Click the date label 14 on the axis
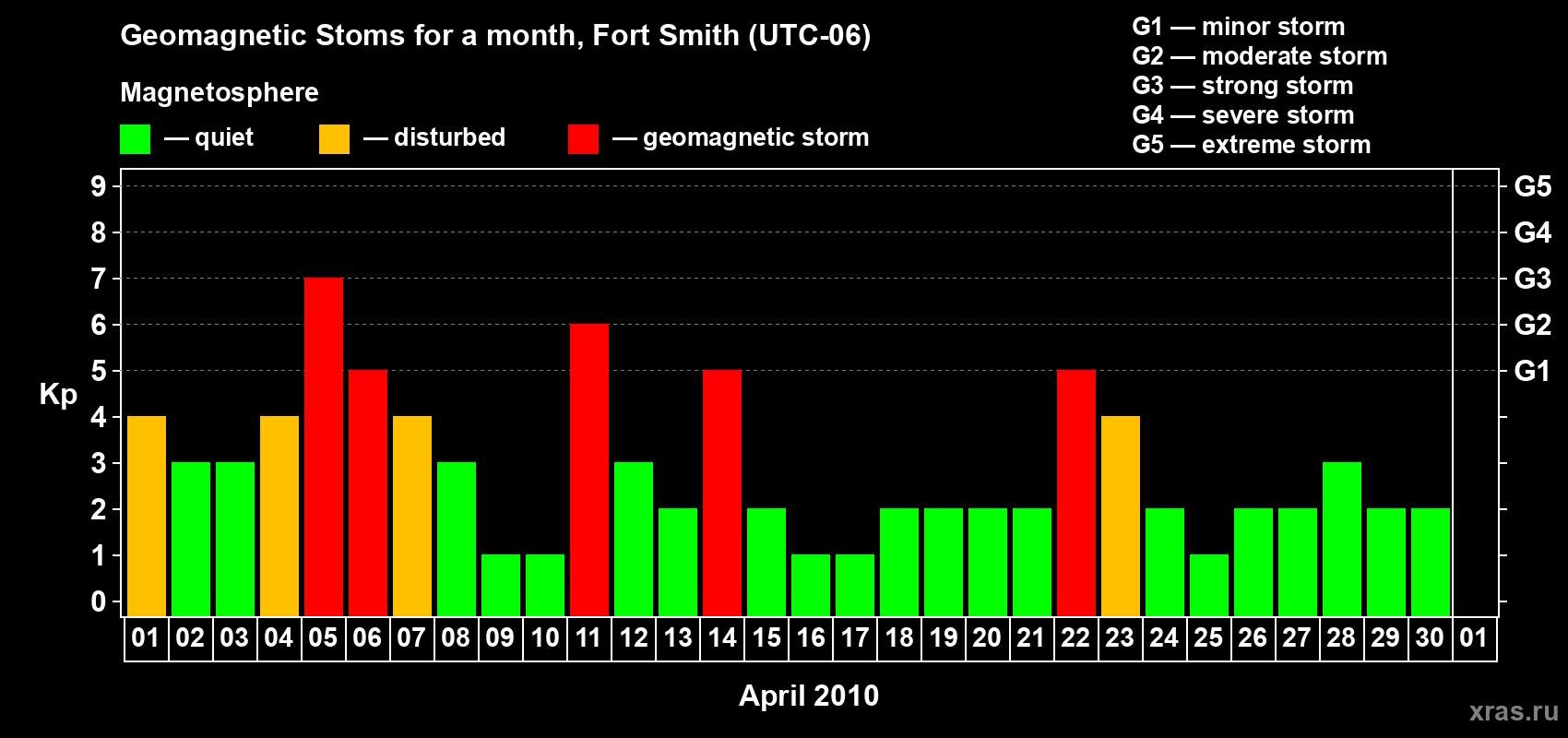 (x=721, y=638)
